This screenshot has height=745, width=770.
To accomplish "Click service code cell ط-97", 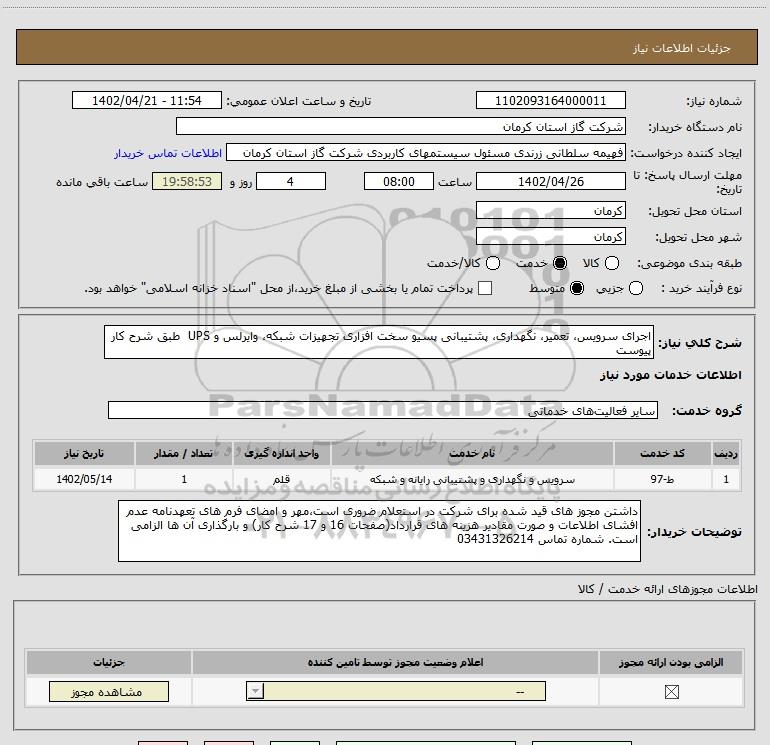I will point(662,479).
